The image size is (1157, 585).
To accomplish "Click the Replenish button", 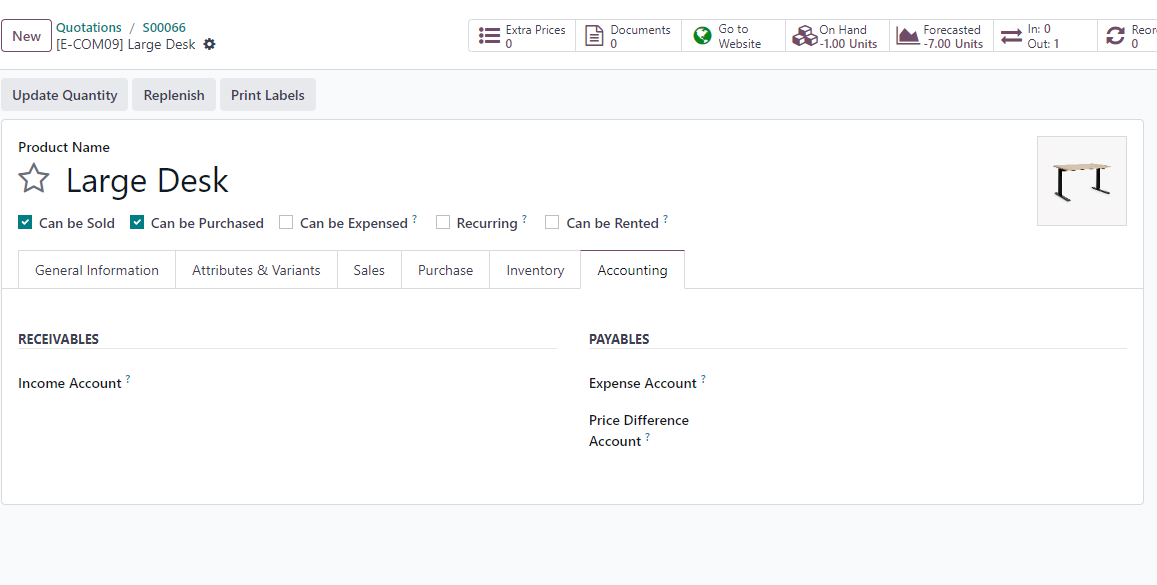I will [174, 95].
